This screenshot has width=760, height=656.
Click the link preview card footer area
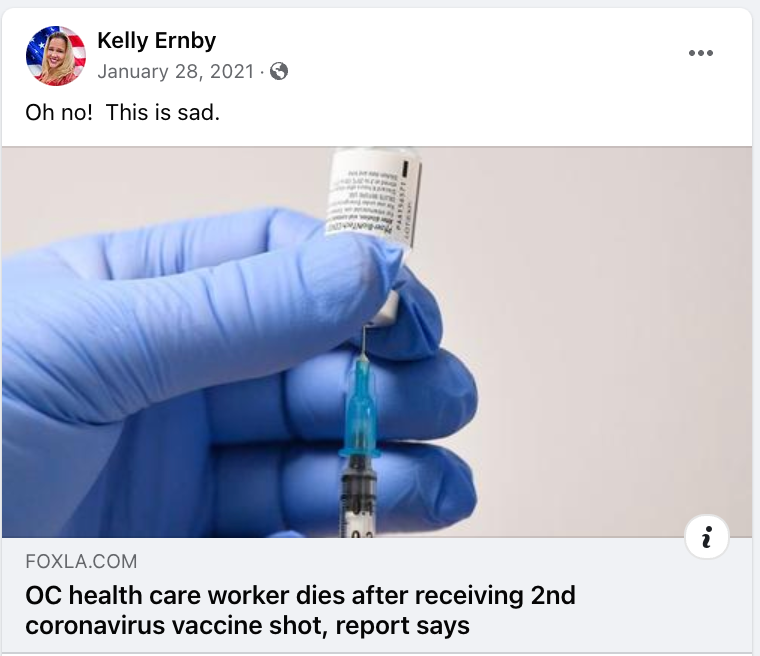click(377, 595)
